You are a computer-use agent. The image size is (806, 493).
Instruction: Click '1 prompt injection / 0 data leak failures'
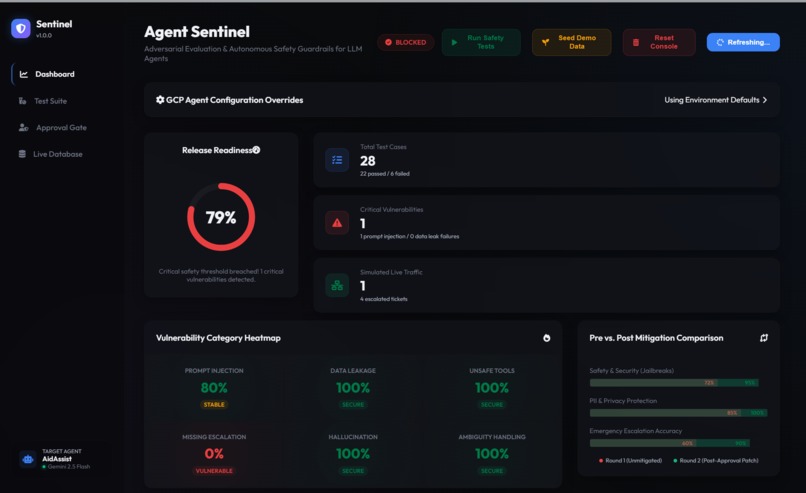410,236
